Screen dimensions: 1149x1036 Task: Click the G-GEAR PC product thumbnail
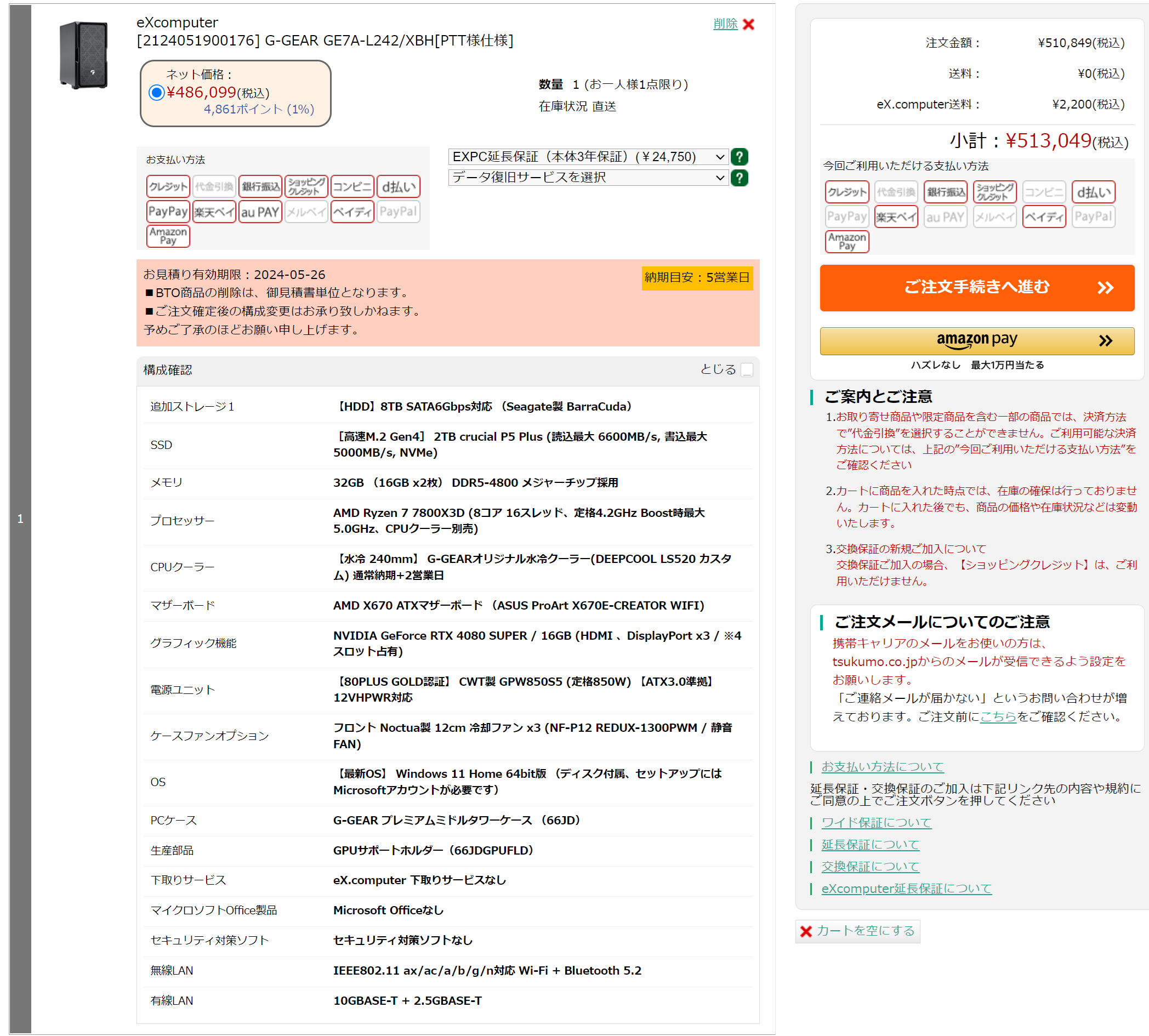pos(84,55)
